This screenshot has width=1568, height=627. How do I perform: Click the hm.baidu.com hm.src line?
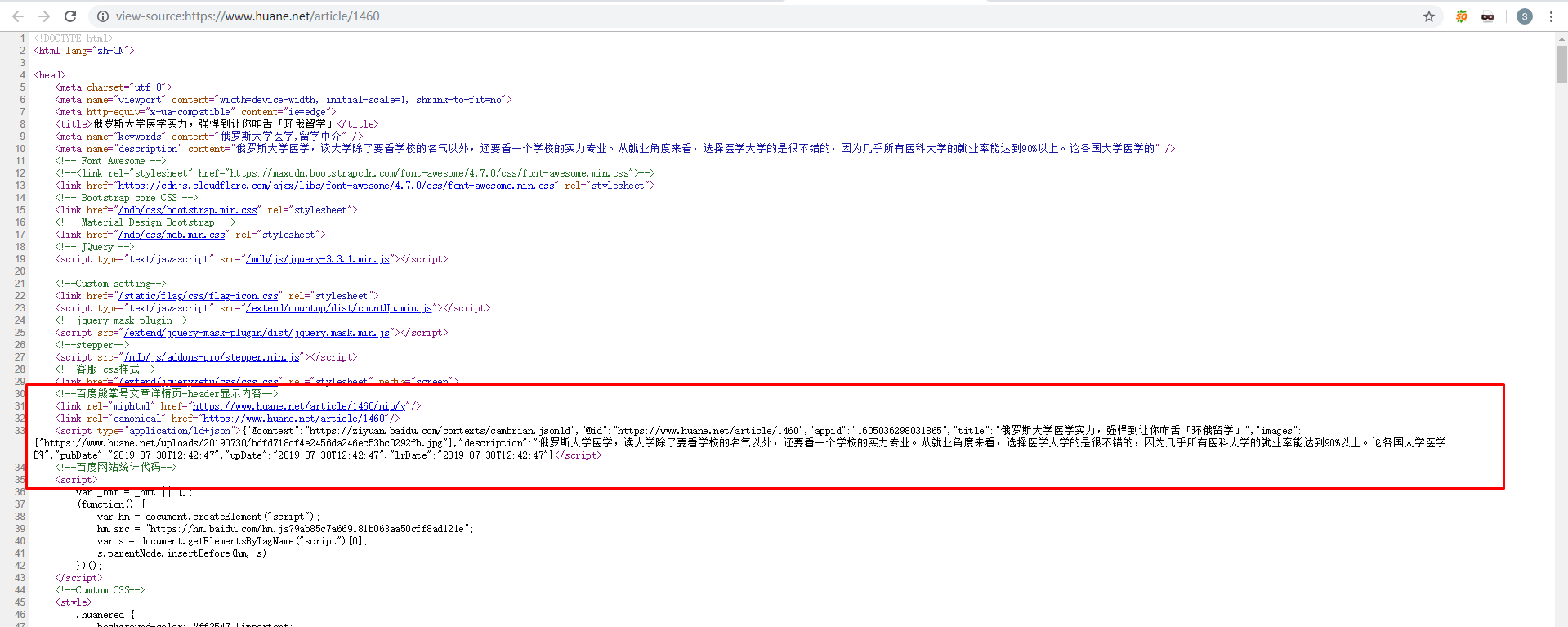point(285,529)
